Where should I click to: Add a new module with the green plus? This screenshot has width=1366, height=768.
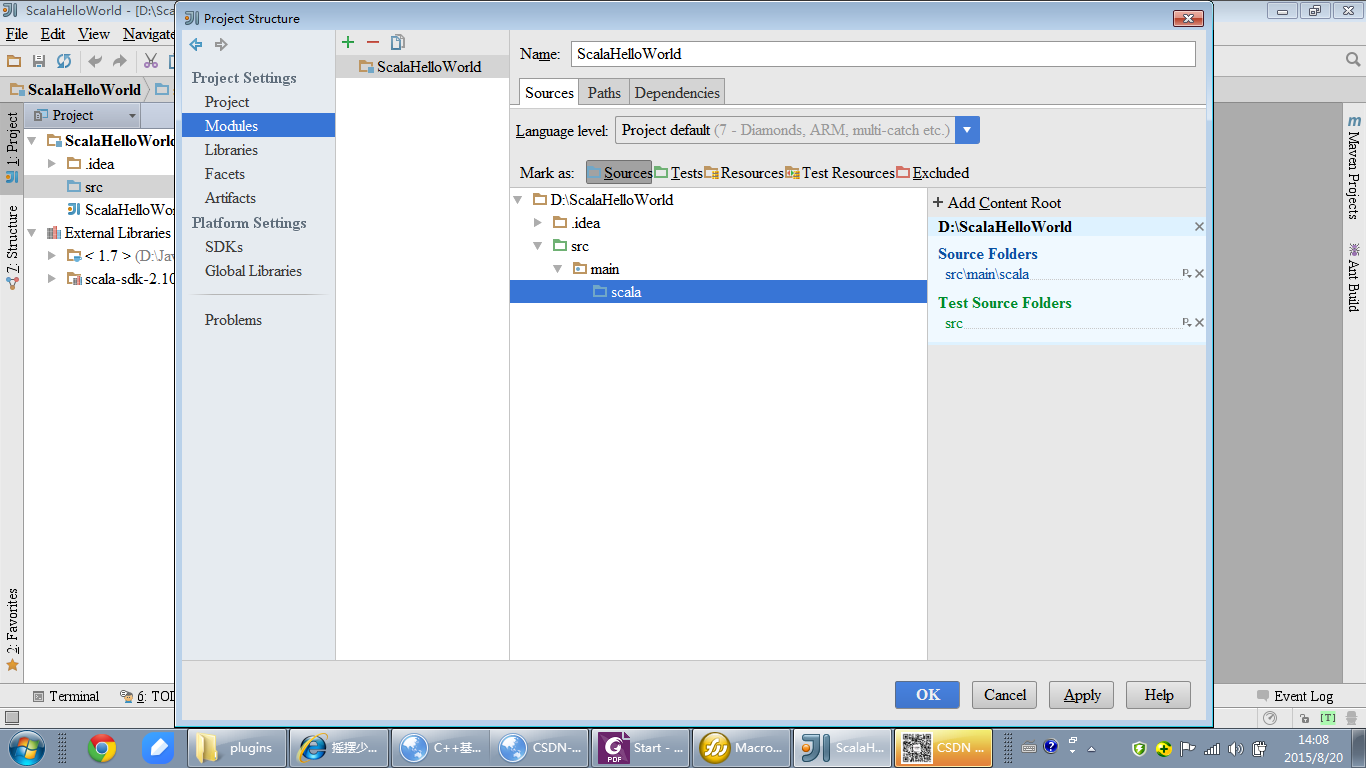point(348,42)
